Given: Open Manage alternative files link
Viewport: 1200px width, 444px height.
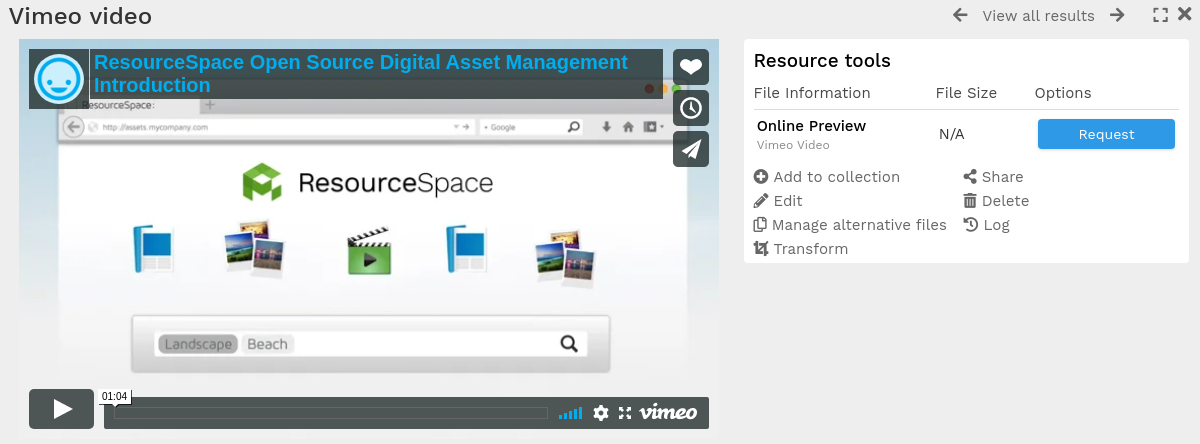Looking at the screenshot, I should point(859,225).
